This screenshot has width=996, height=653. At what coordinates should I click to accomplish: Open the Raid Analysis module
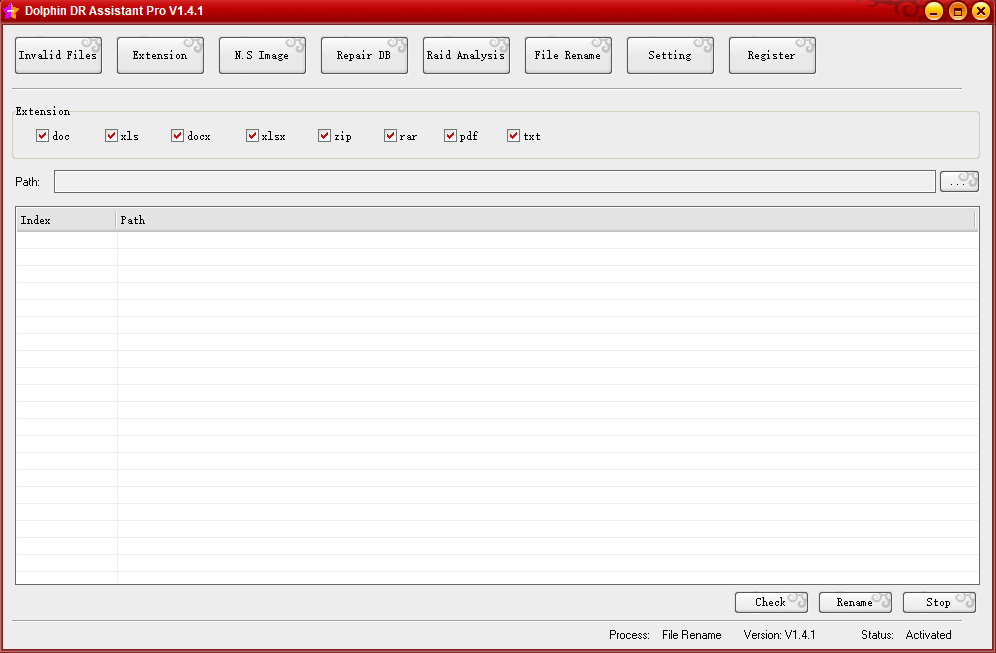coord(466,55)
